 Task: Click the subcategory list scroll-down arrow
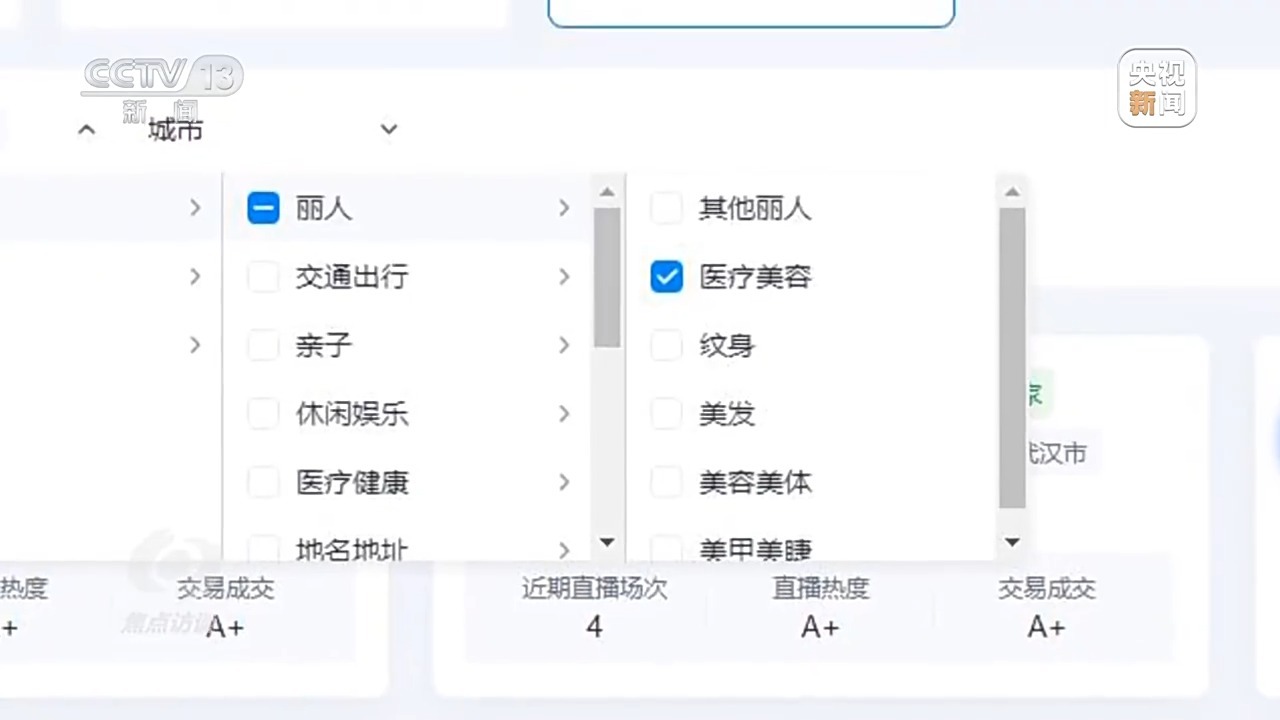click(x=1012, y=542)
